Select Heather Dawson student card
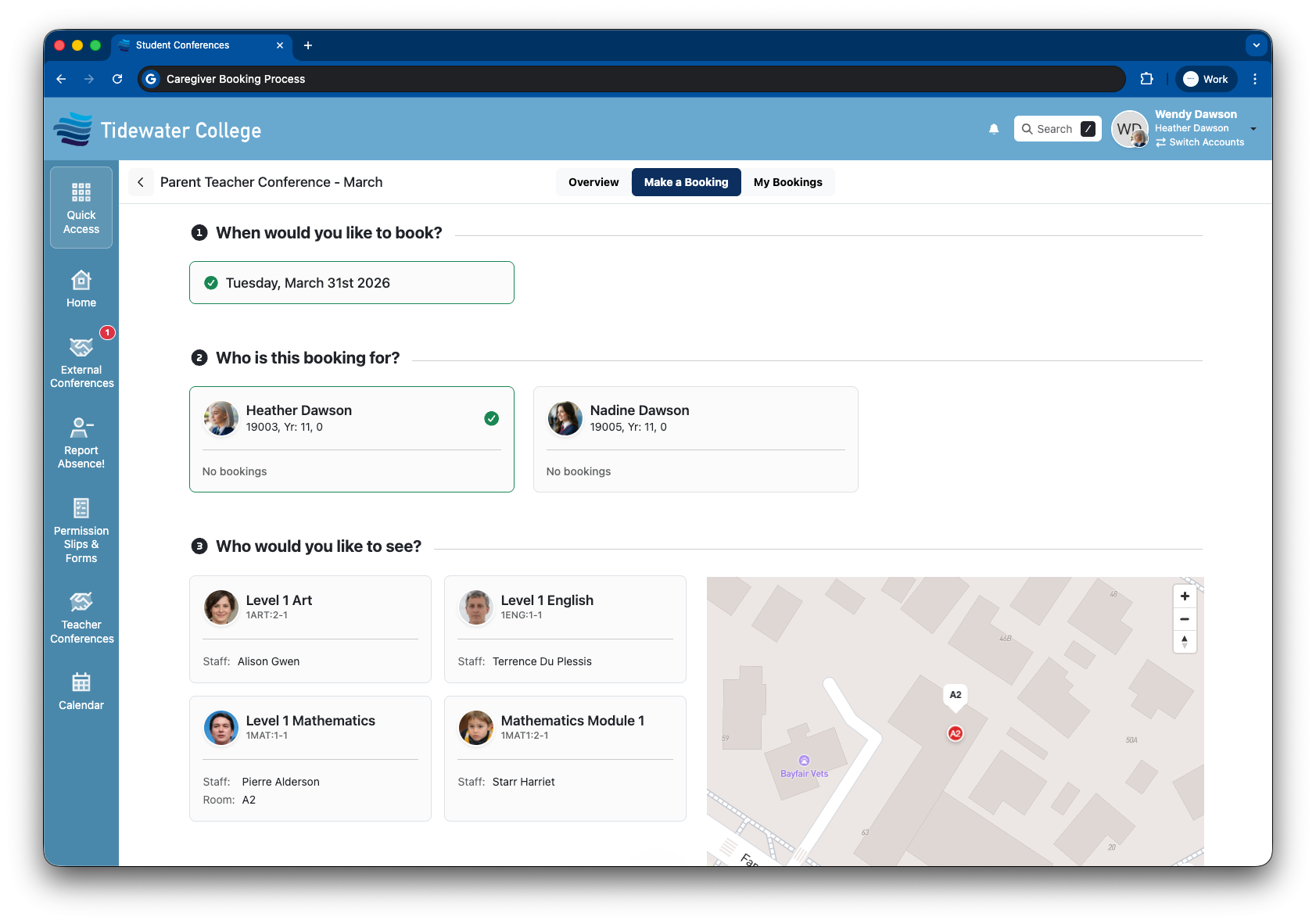The width and height of the screenshot is (1316, 924). click(351, 439)
